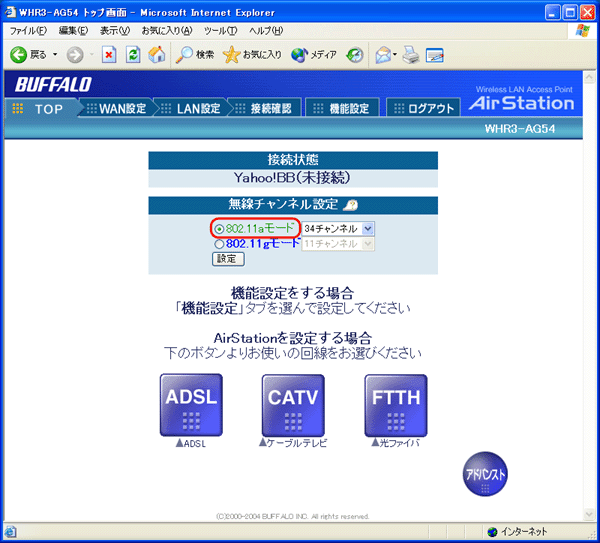
Task: Click the scrollbar up arrow
Action: click(x=589, y=77)
